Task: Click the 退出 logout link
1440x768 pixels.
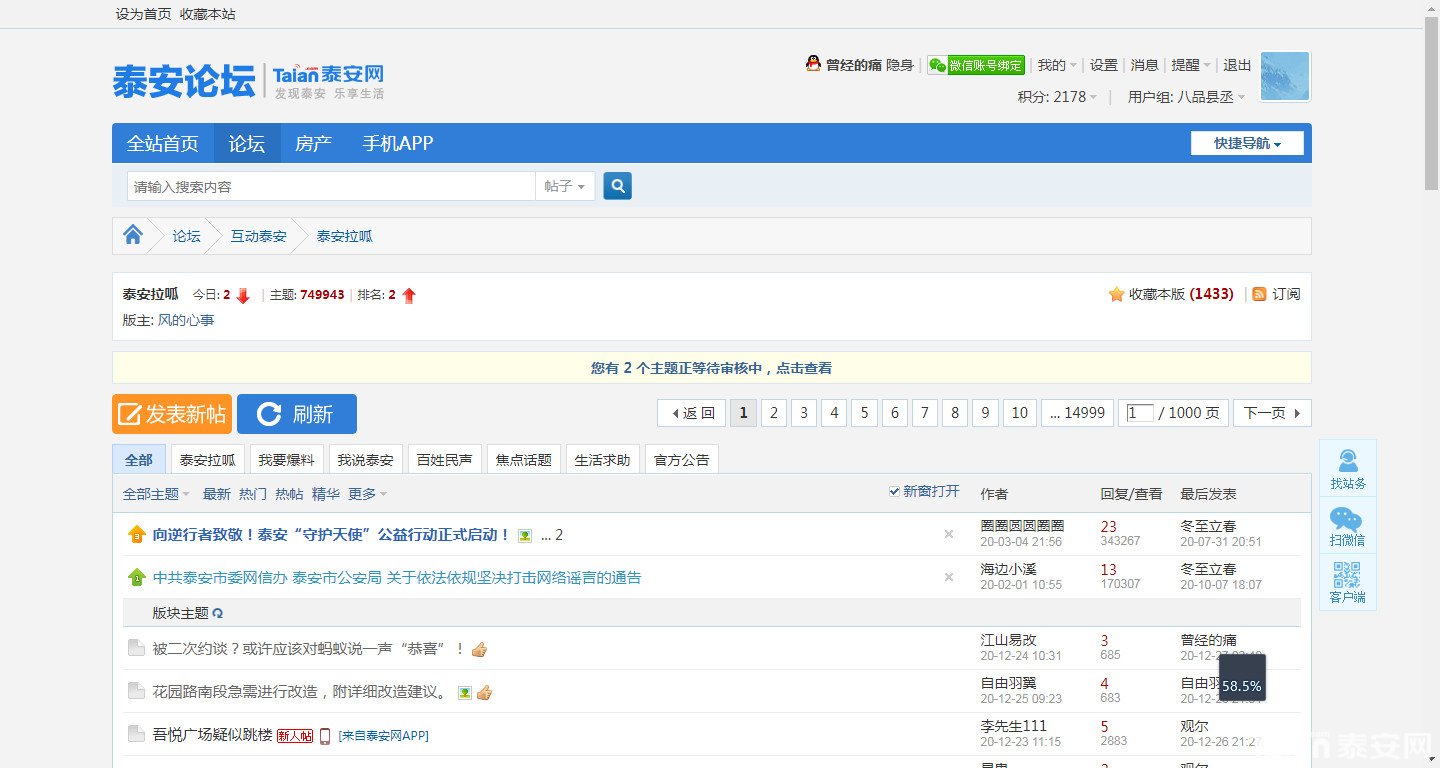Action: tap(1237, 65)
